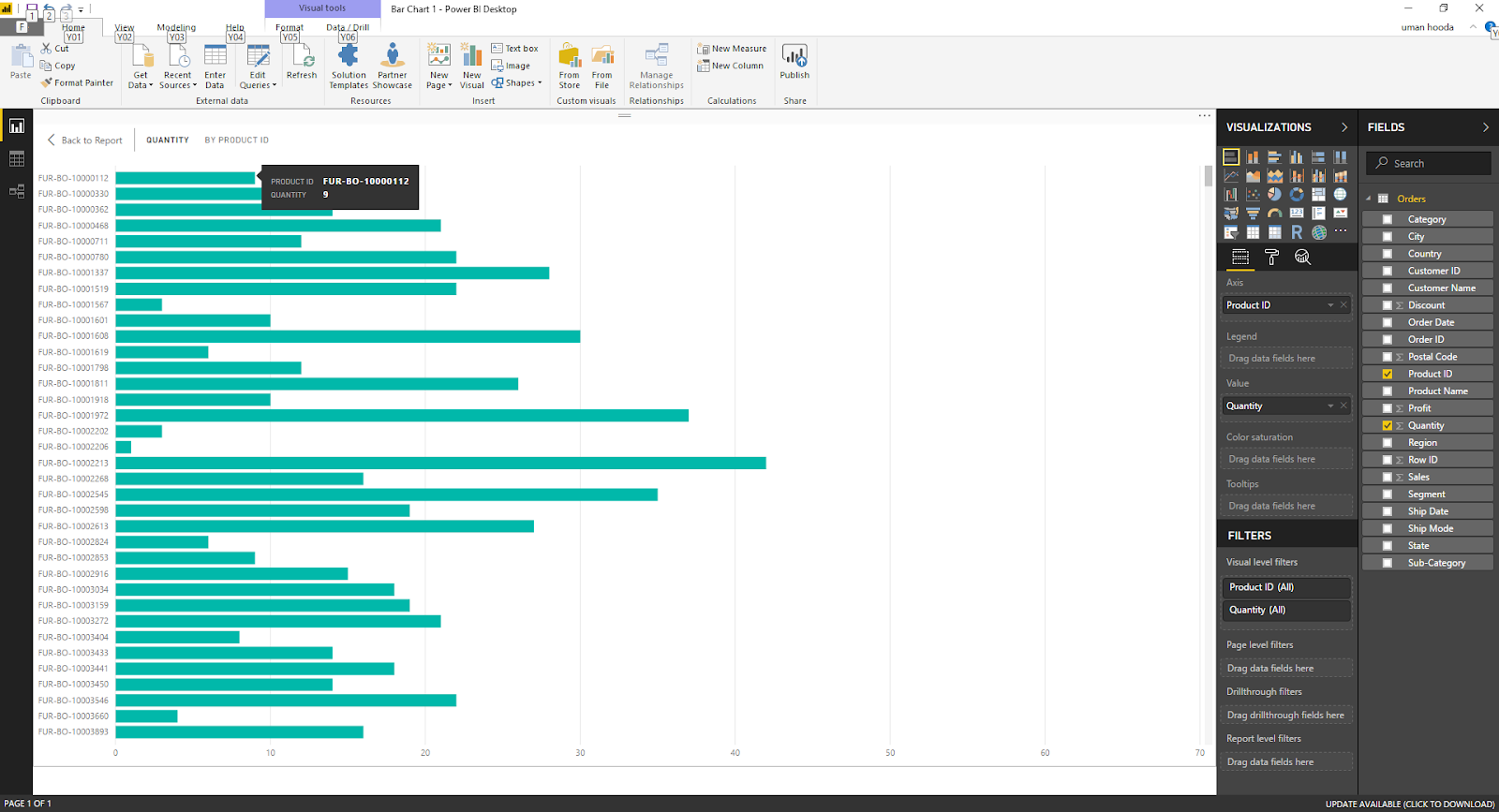
Task: Open the Modeling ribbon tab
Action: (176, 28)
